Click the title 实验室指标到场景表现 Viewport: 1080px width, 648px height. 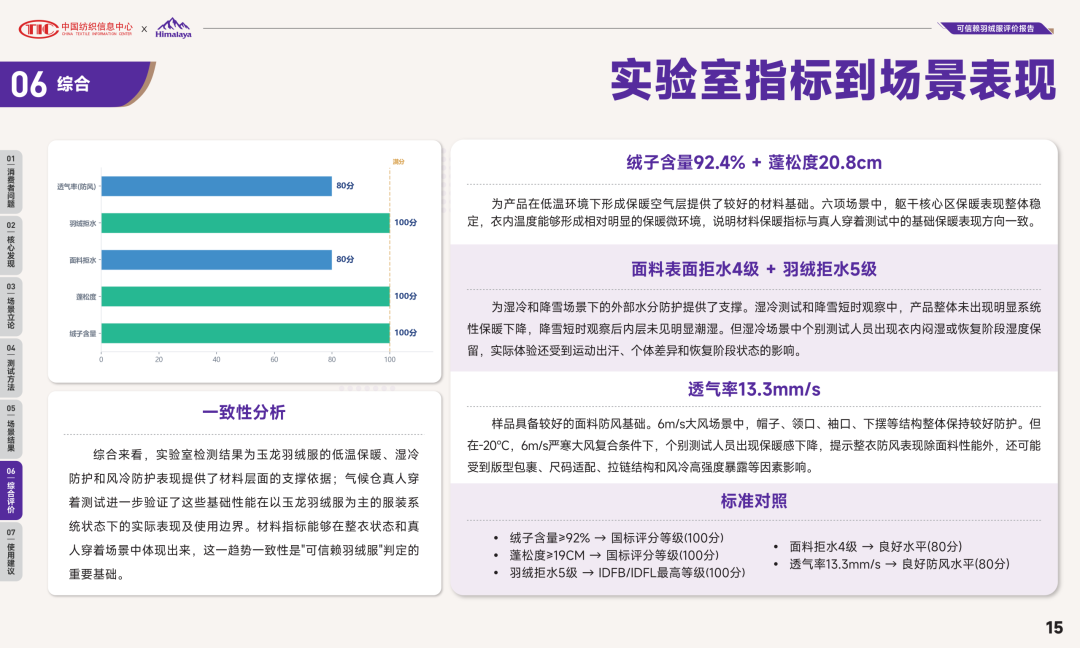(833, 81)
